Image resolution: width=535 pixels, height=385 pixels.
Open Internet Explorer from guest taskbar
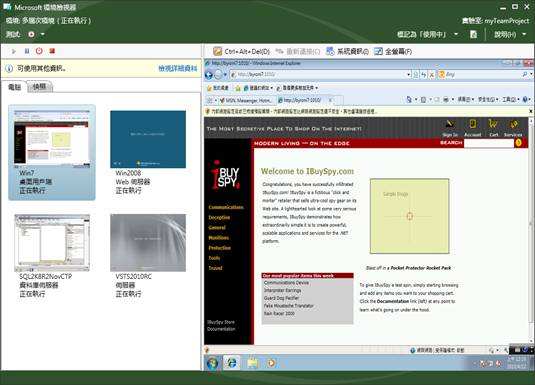[232, 362]
